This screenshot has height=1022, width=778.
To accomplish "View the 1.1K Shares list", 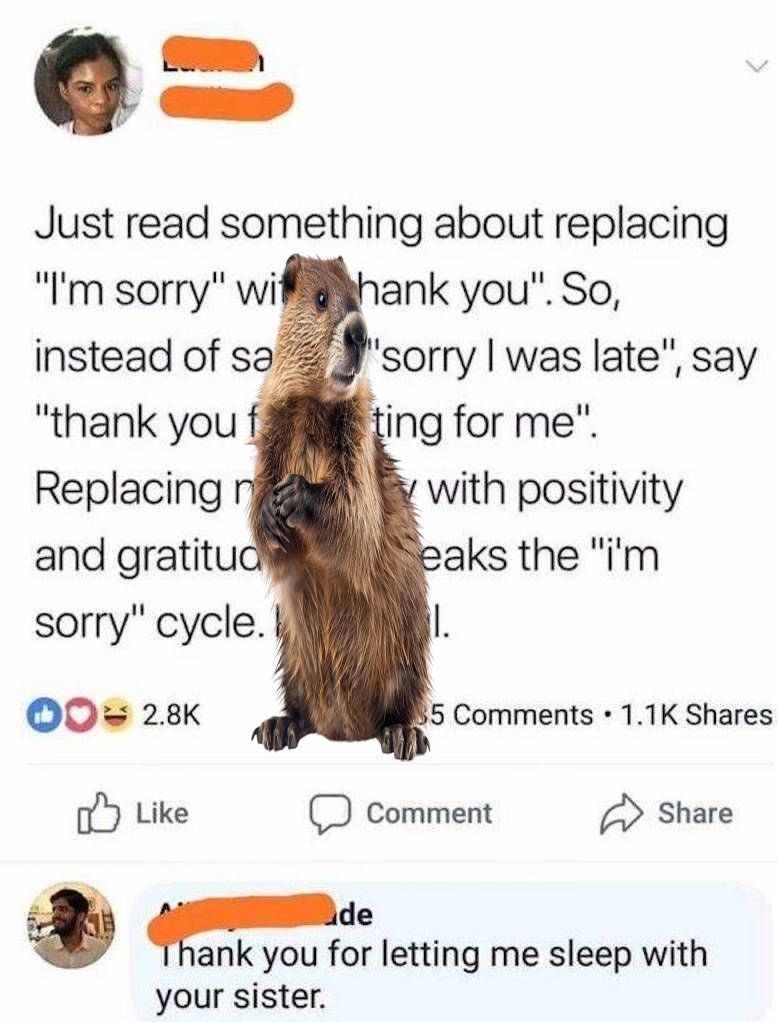I will (x=696, y=714).
